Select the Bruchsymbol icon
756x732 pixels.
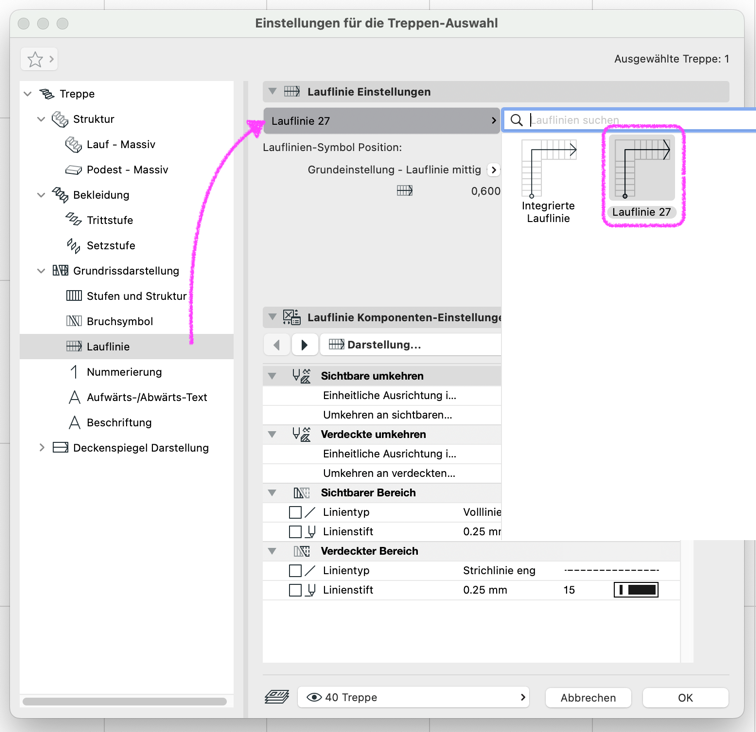pos(74,321)
